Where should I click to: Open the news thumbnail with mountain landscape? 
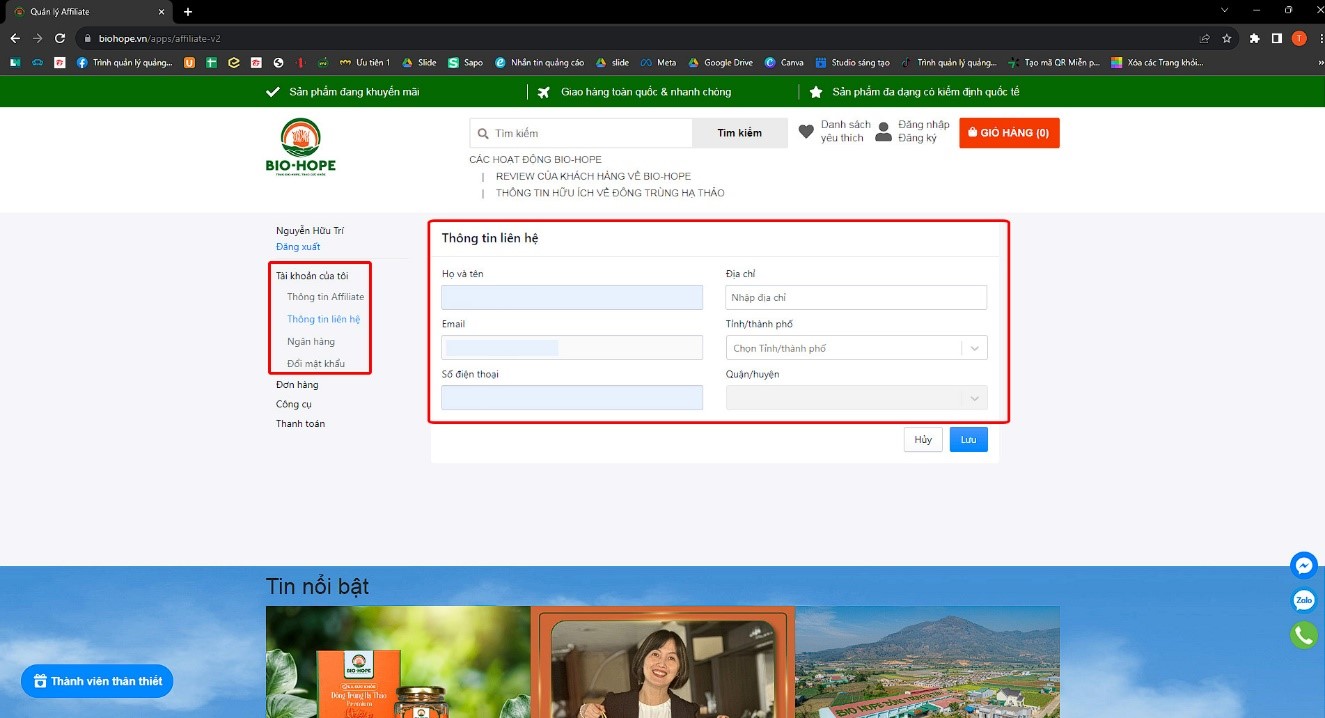point(927,662)
